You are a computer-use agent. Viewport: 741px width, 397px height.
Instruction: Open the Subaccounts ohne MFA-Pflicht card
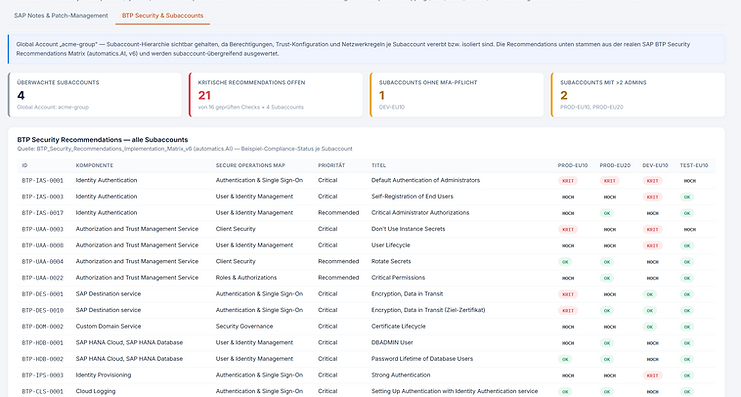pos(457,95)
